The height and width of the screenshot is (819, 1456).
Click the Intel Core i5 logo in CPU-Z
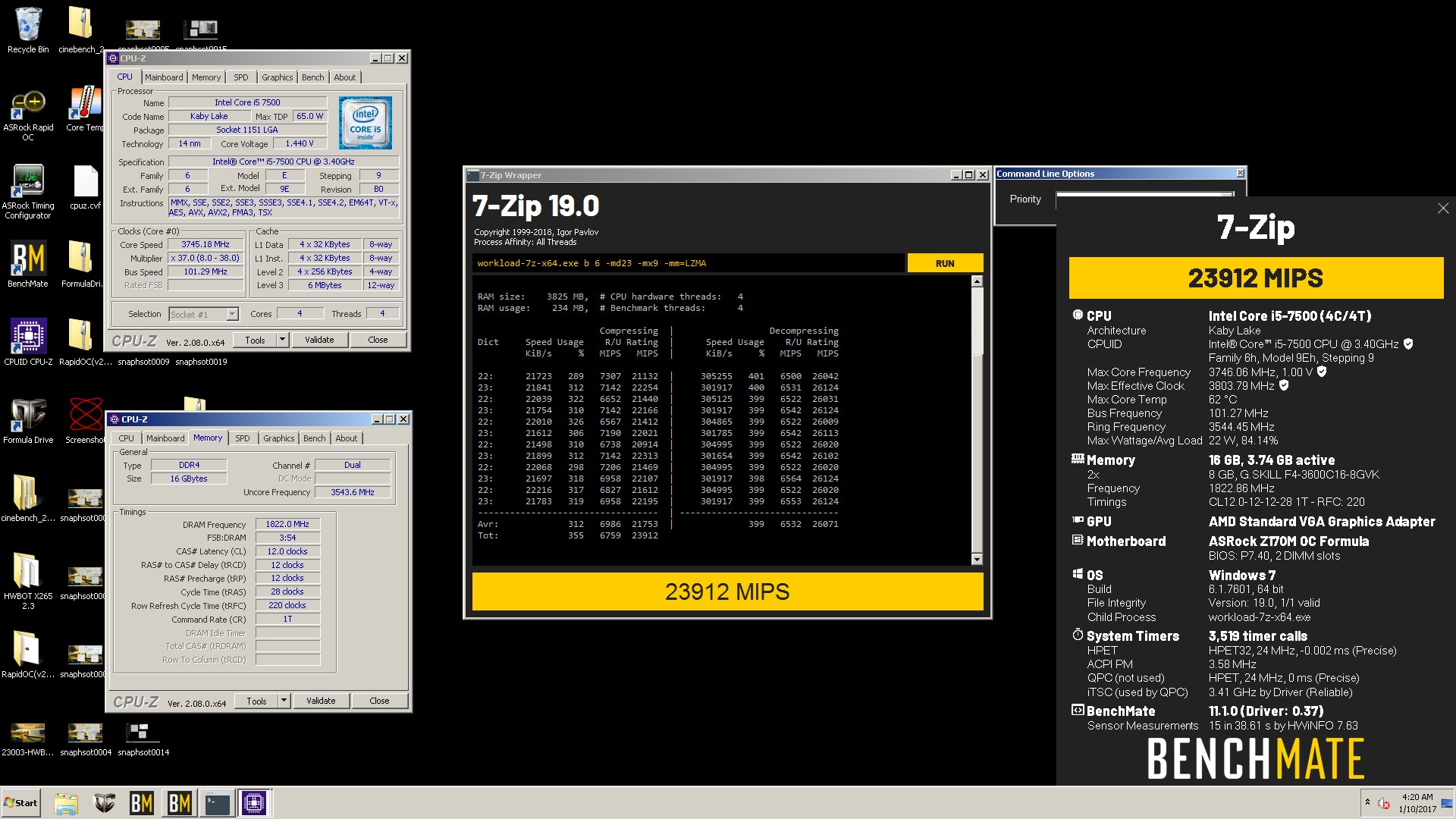click(365, 123)
